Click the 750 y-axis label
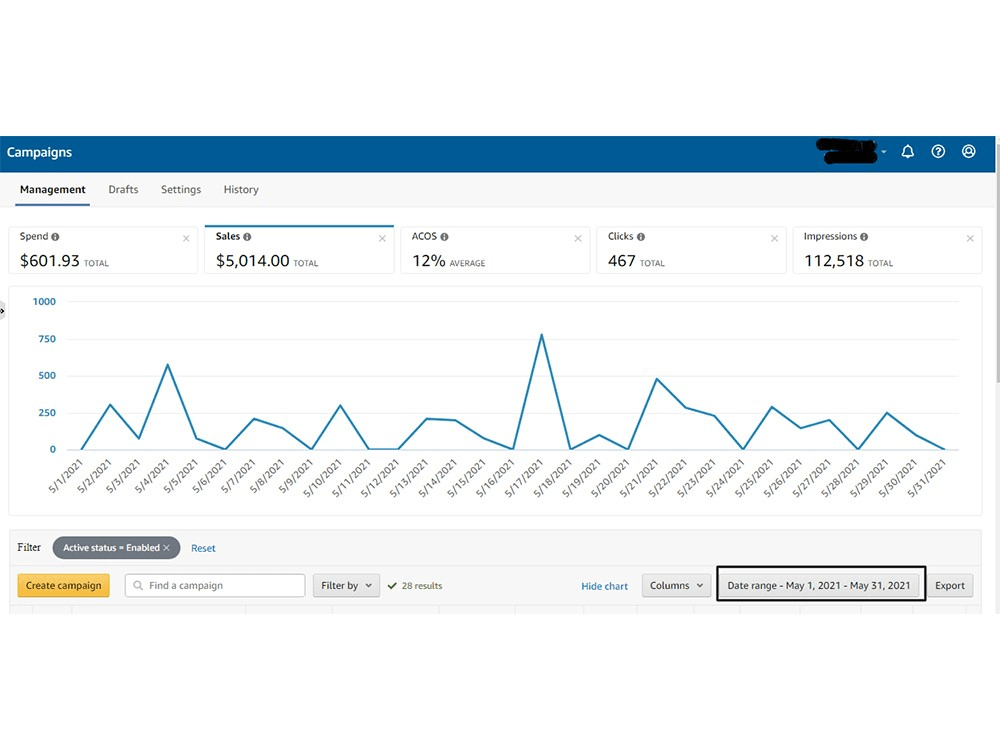The image size is (1000, 750). [x=47, y=339]
